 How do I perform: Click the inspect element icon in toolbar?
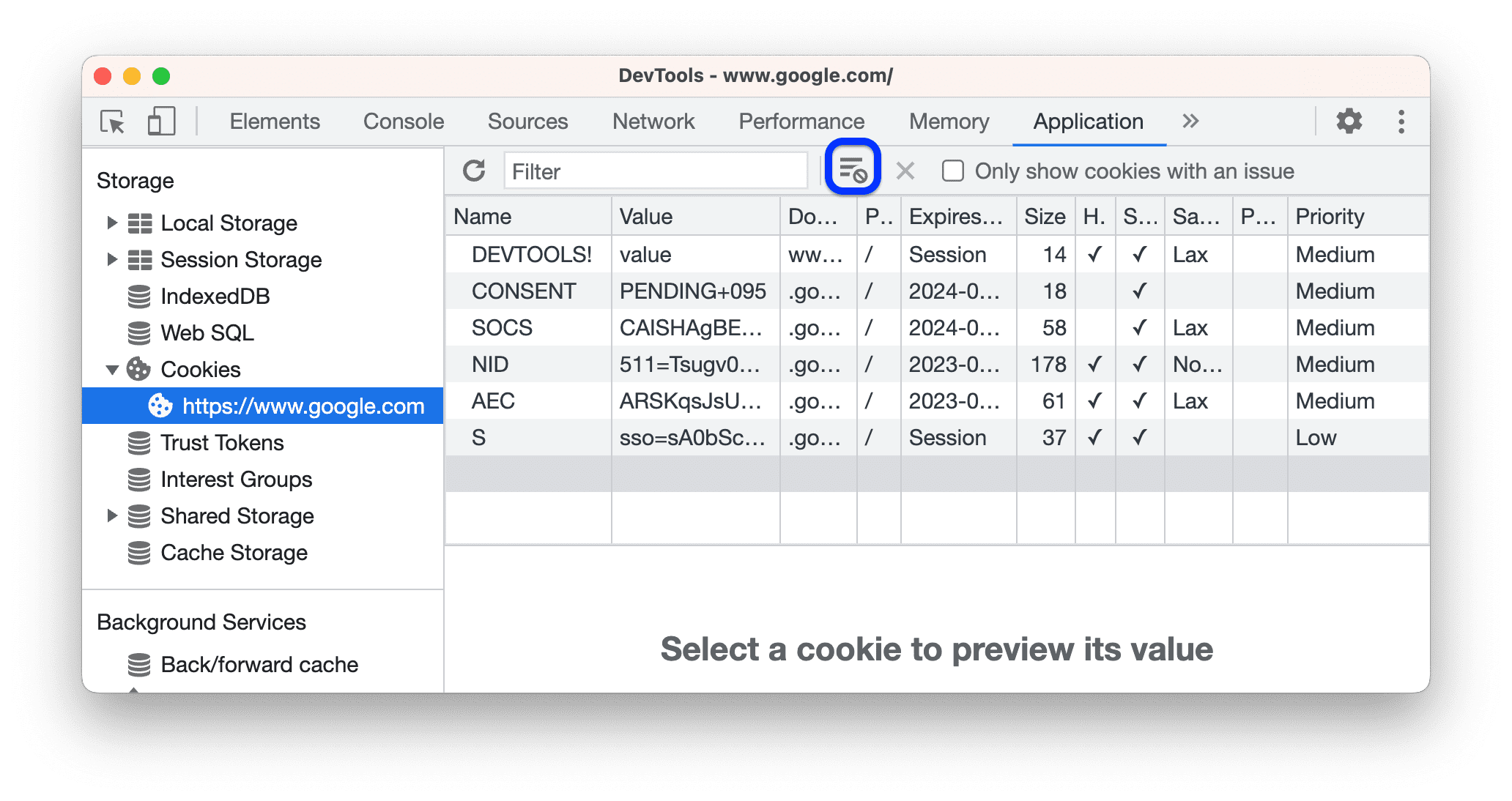[114, 120]
